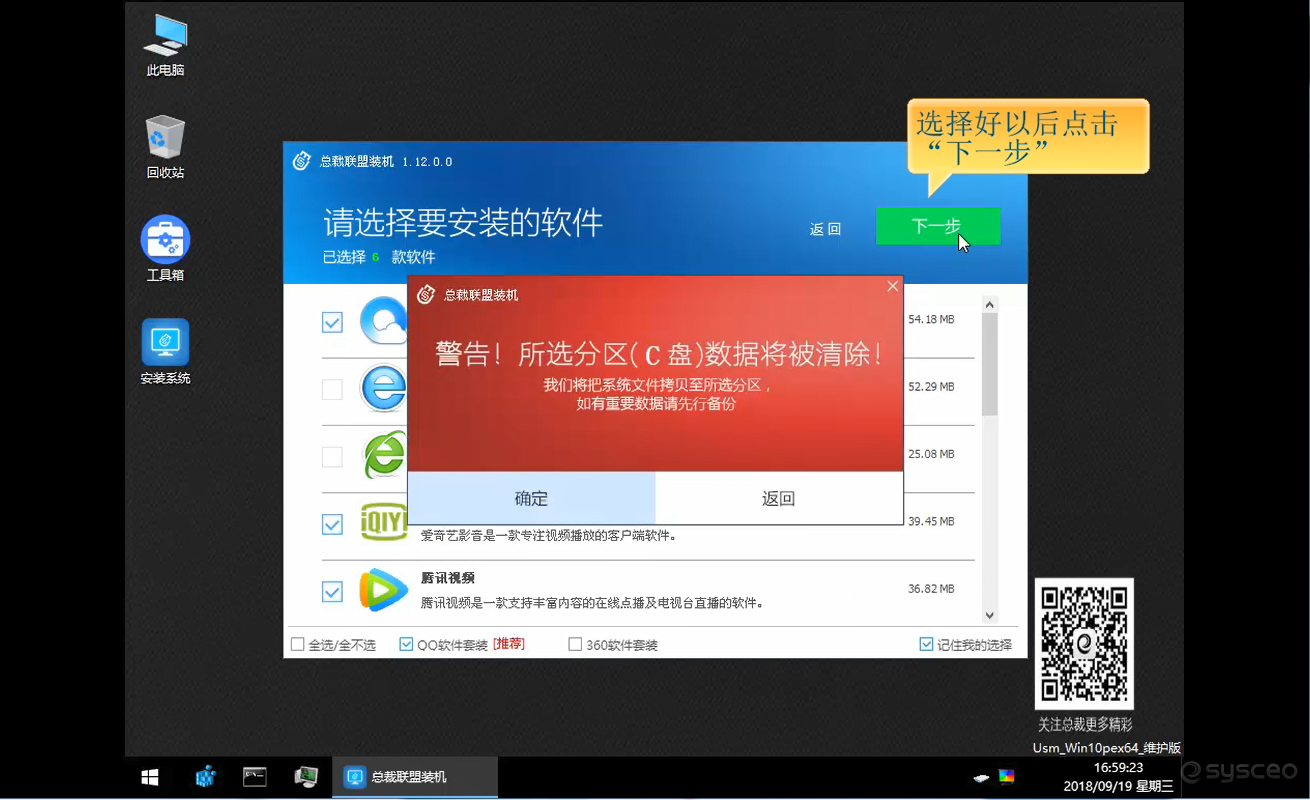Click 返回 in the warning dialog
Screen dimensions: 1310x800
point(779,498)
